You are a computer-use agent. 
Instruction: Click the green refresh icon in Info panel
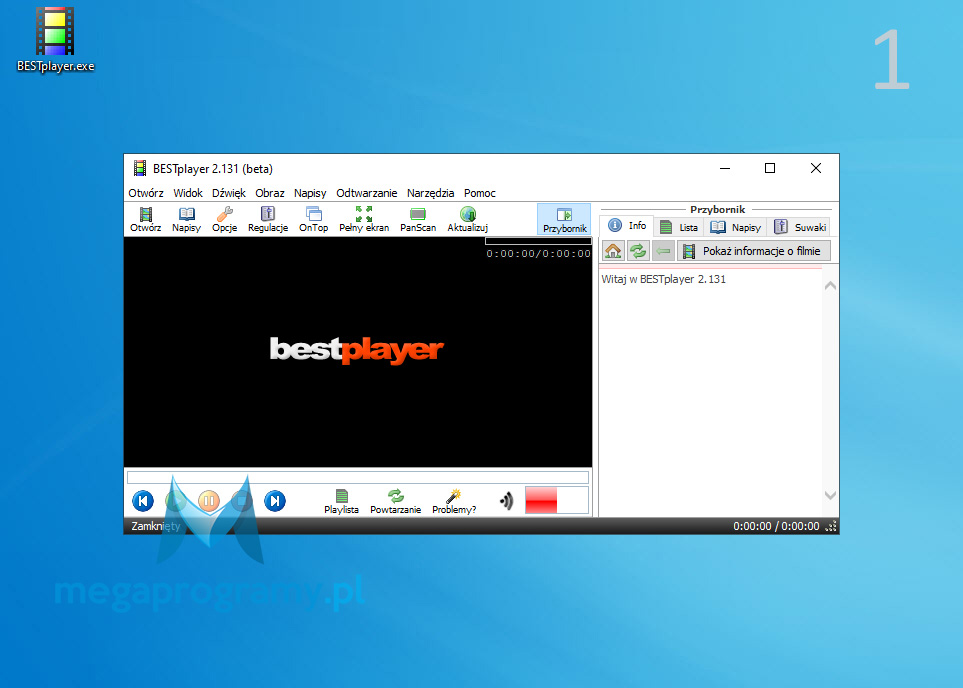click(638, 251)
